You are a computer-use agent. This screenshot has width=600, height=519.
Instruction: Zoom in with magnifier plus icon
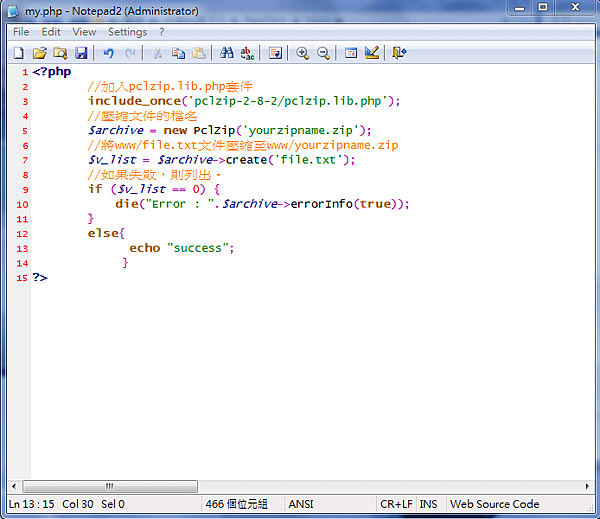(303, 53)
